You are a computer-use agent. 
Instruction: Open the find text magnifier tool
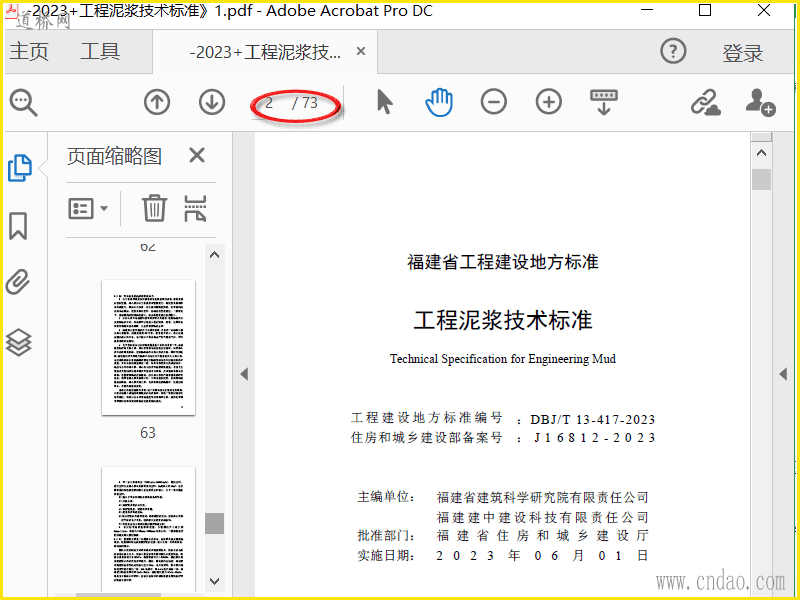coord(23,103)
